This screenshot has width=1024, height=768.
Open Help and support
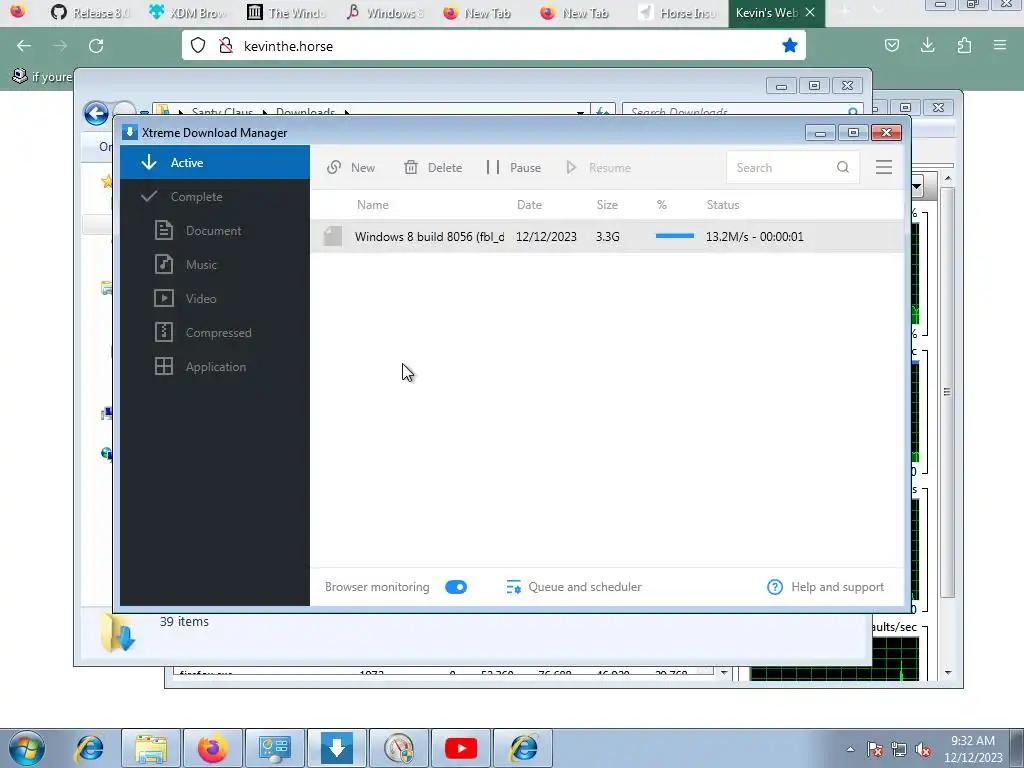(x=825, y=587)
